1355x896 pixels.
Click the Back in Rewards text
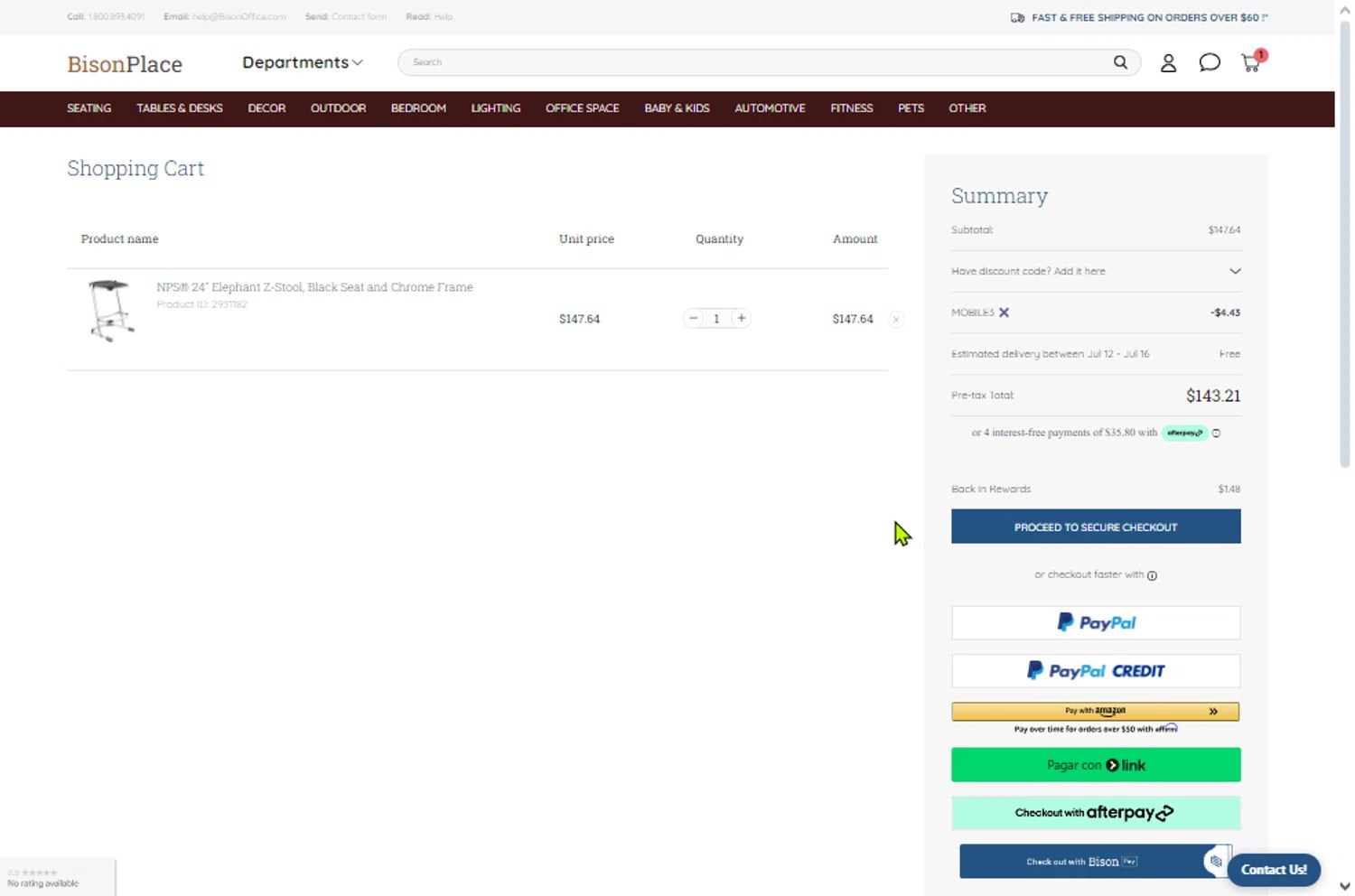(991, 489)
